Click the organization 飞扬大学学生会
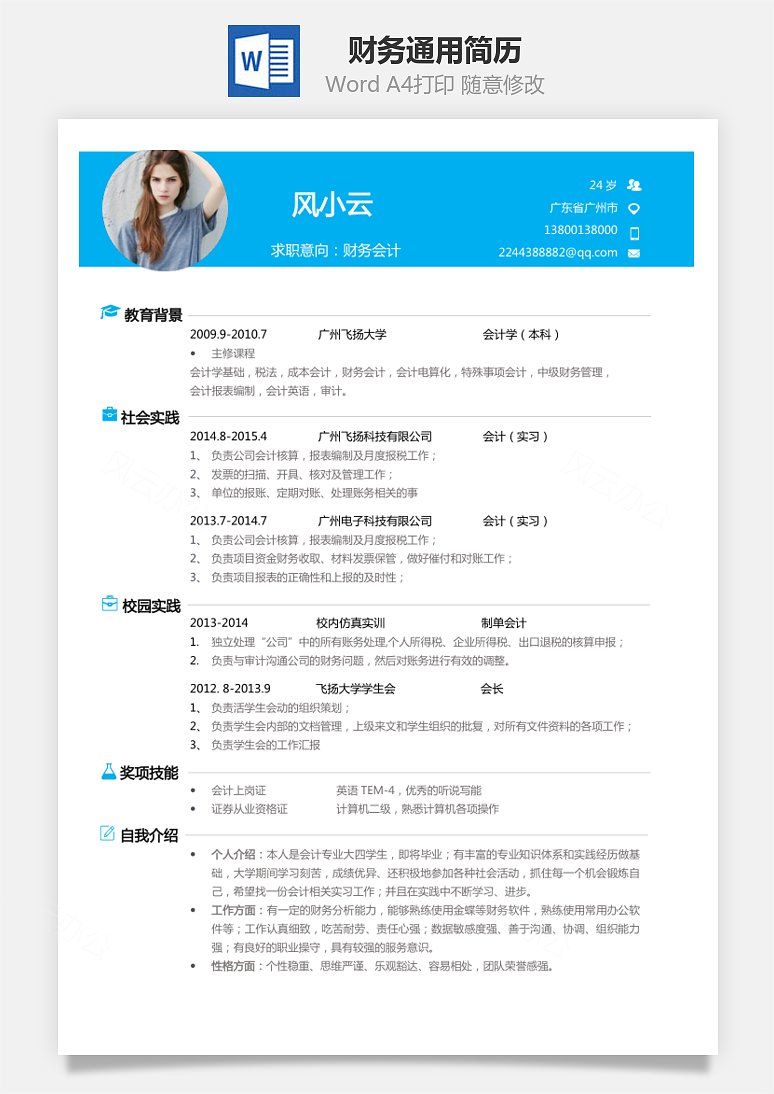 pyautogui.click(x=356, y=689)
